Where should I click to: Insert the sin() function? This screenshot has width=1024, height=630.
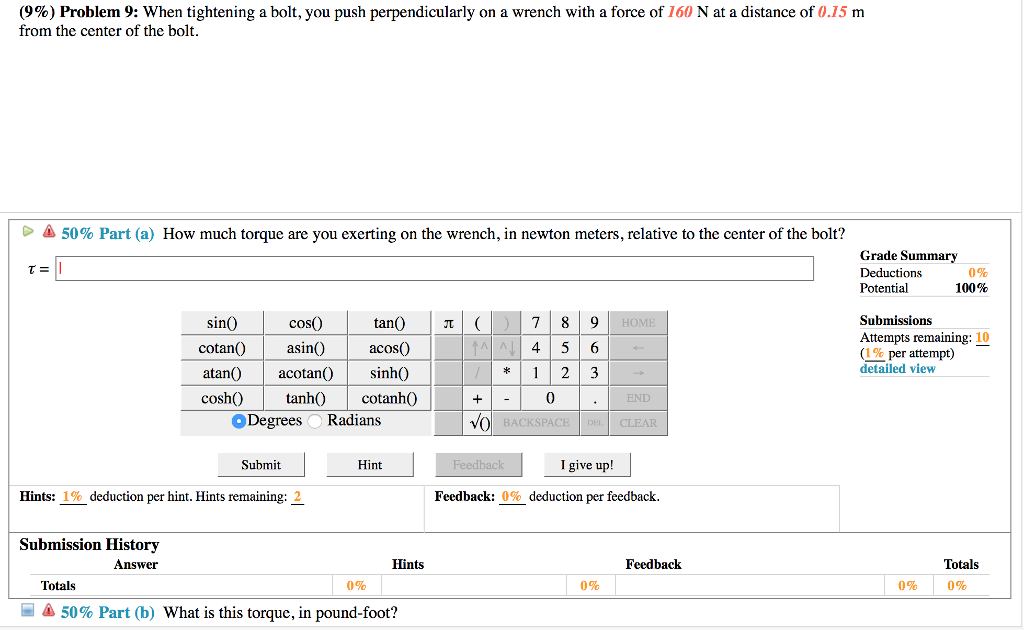click(221, 323)
